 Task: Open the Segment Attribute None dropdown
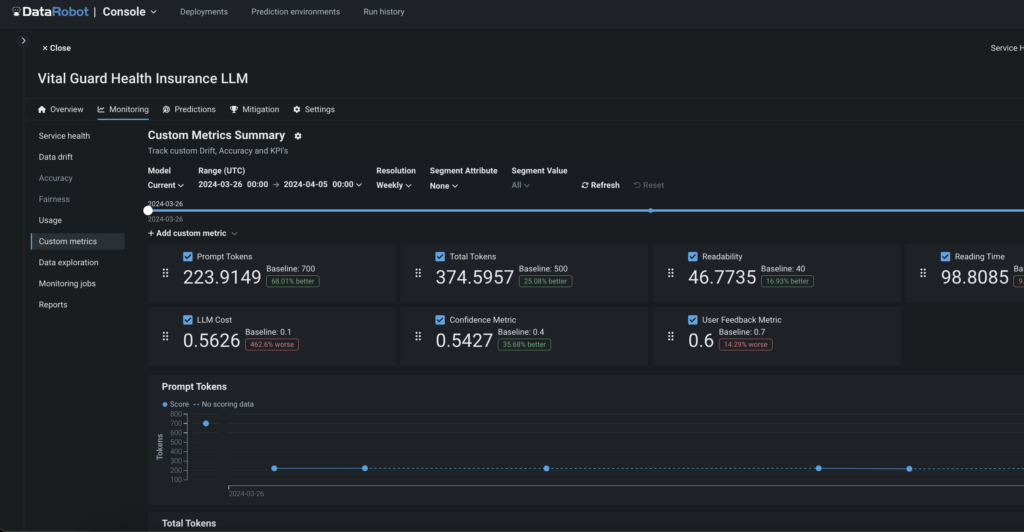click(444, 186)
